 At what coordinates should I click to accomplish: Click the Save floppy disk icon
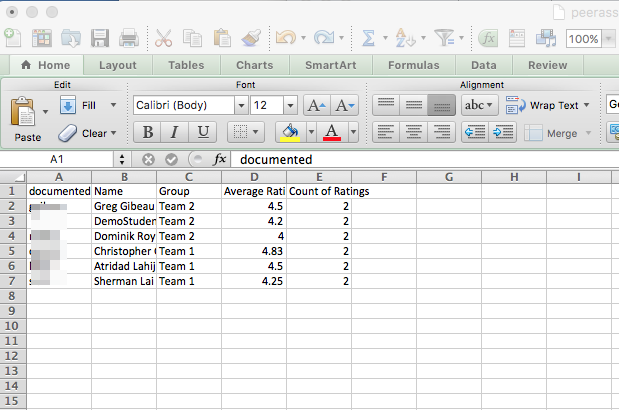click(100, 38)
